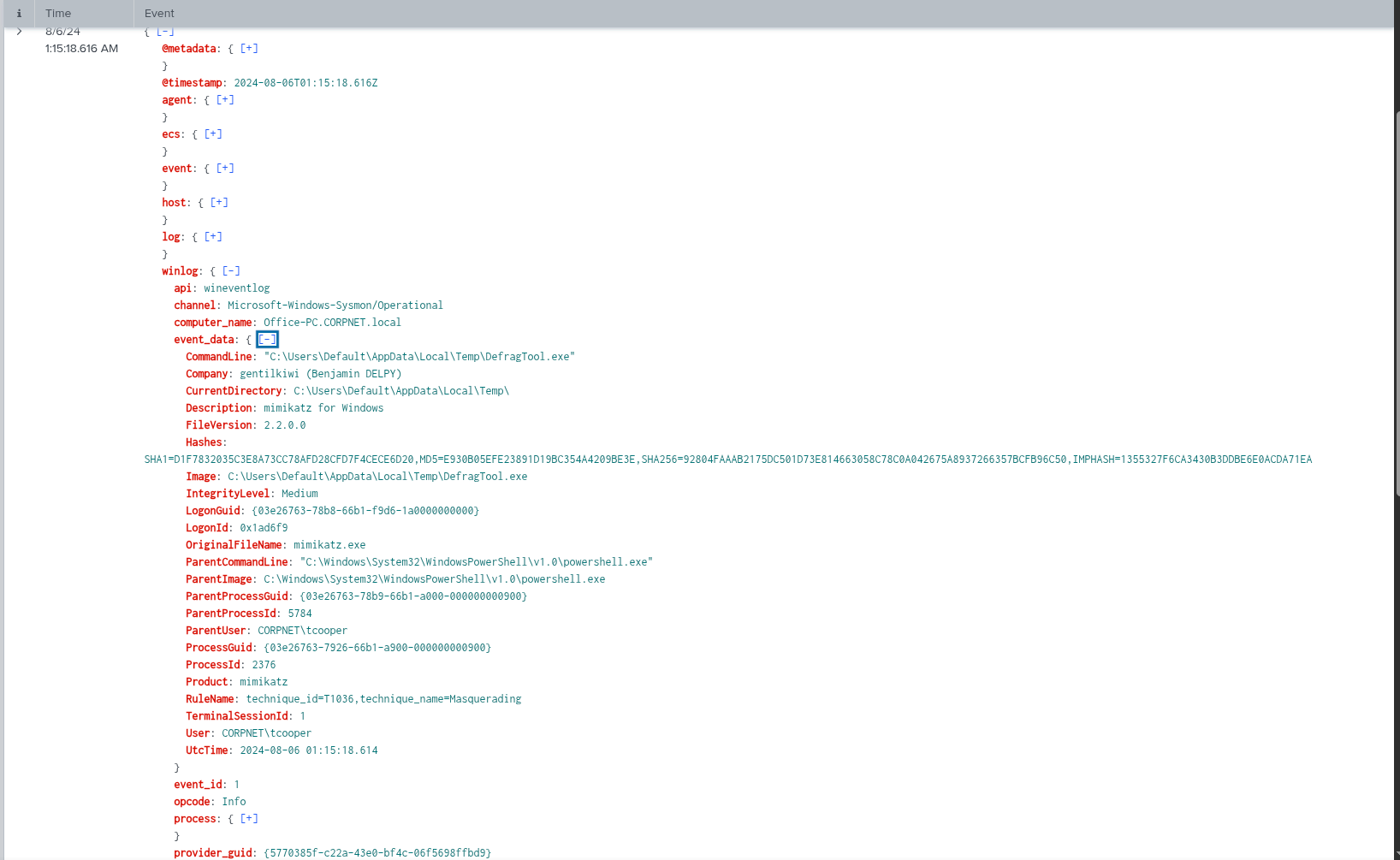Screen dimensions: 1400x860
Task: Click the ProcessId value 2376
Action: coord(264,665)
